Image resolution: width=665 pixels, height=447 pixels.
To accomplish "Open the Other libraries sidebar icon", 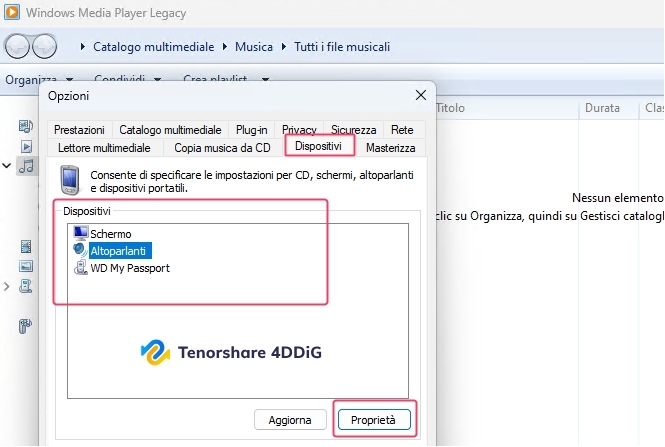I will [25, 326].
